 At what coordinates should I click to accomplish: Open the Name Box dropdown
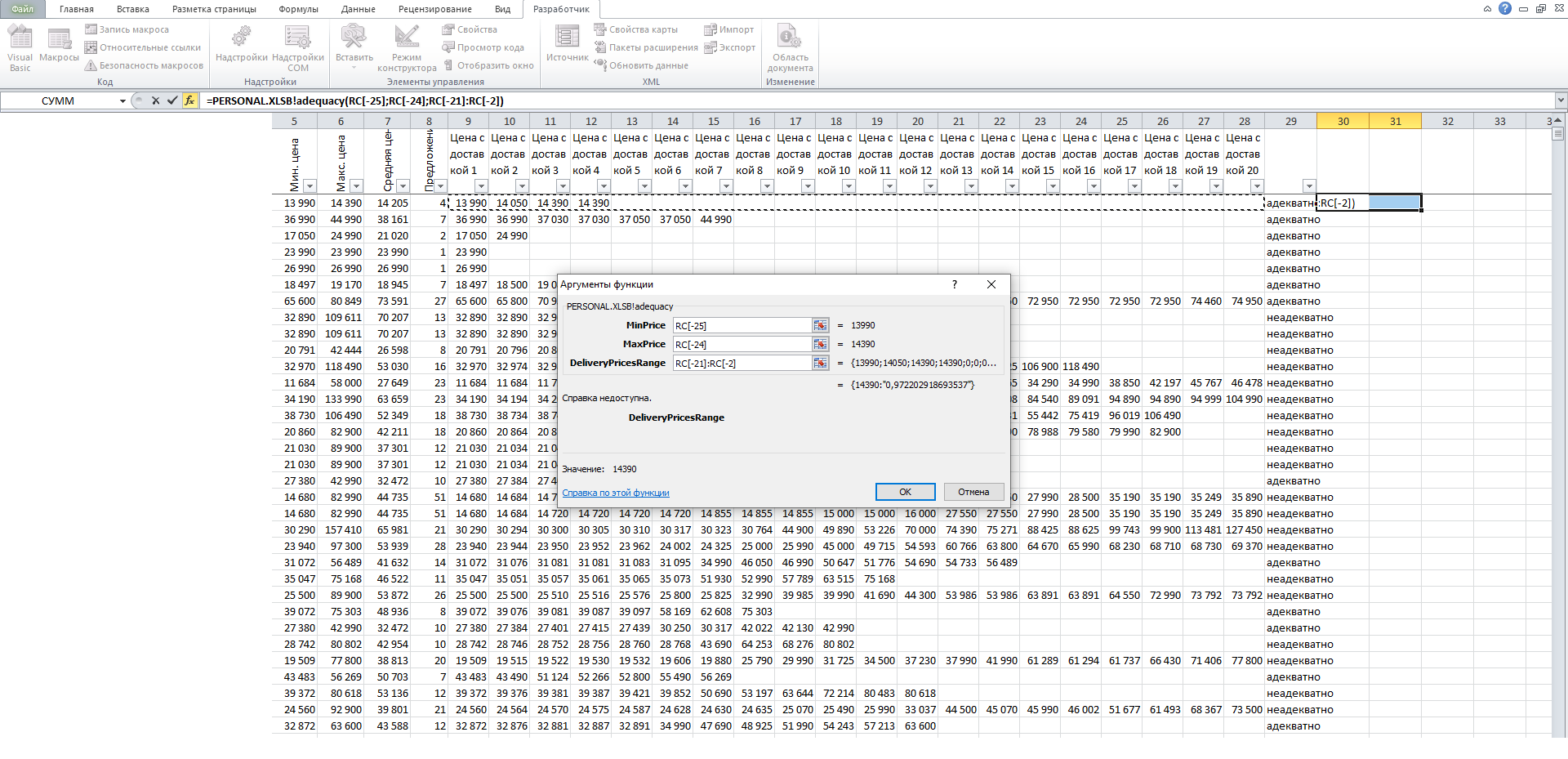(122, 100)
